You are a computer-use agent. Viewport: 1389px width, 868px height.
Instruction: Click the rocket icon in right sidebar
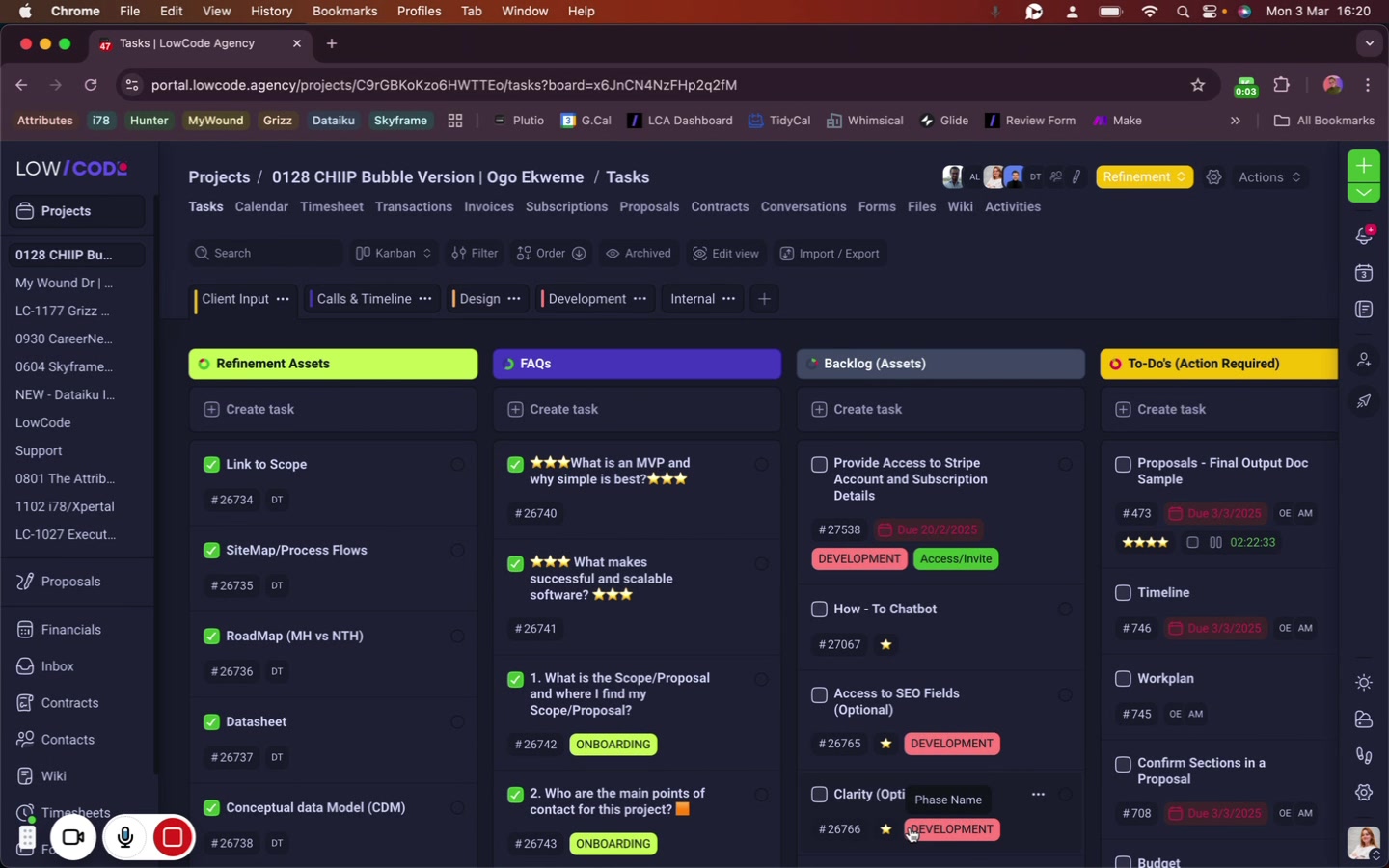1363,401
